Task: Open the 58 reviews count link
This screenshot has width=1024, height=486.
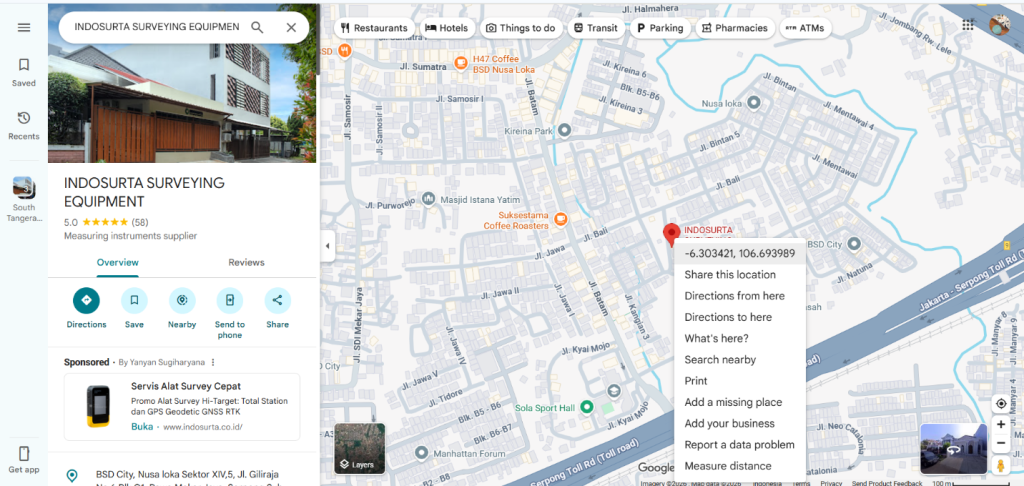Action: 140,222
